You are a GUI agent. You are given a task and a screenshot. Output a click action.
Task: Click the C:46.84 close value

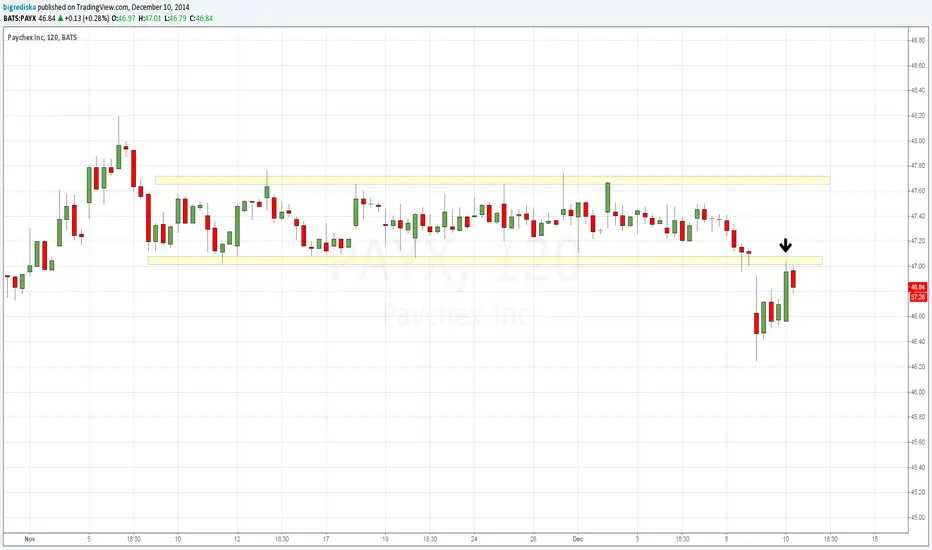pos(201,18)
